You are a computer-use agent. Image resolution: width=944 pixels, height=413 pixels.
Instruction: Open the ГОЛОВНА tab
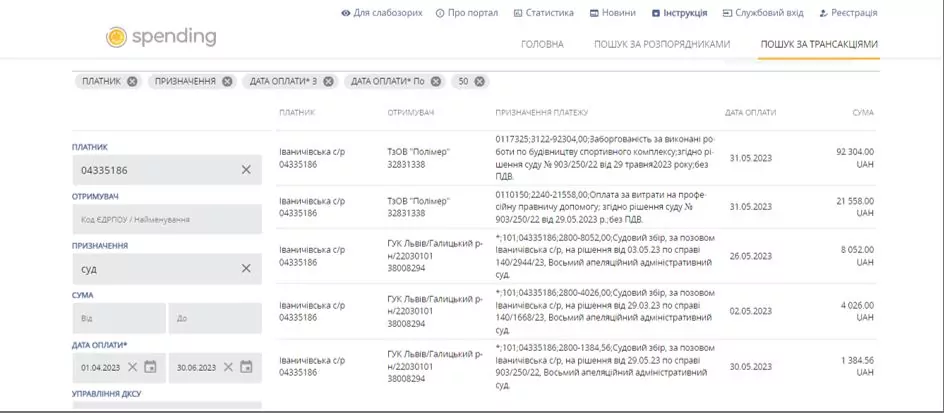[542, 45]
